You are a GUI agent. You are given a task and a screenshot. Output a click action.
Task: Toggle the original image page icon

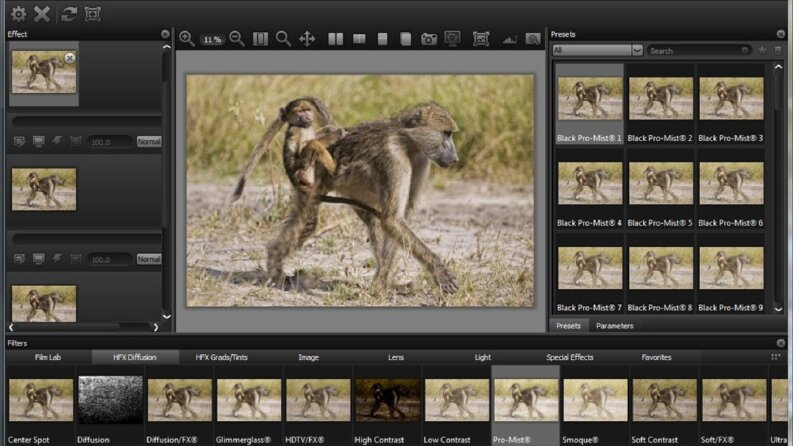tap(406, 39)
